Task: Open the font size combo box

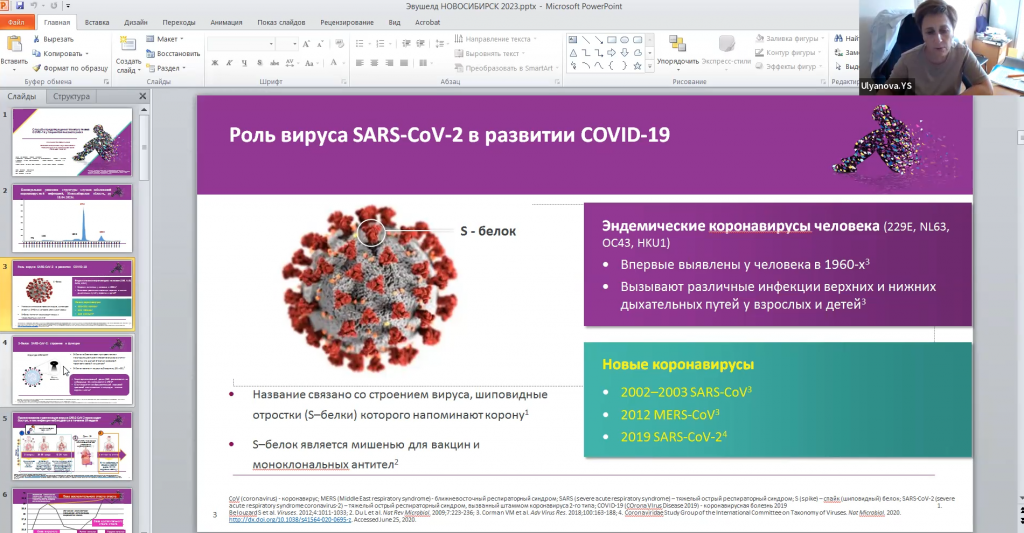Action: 287,44
